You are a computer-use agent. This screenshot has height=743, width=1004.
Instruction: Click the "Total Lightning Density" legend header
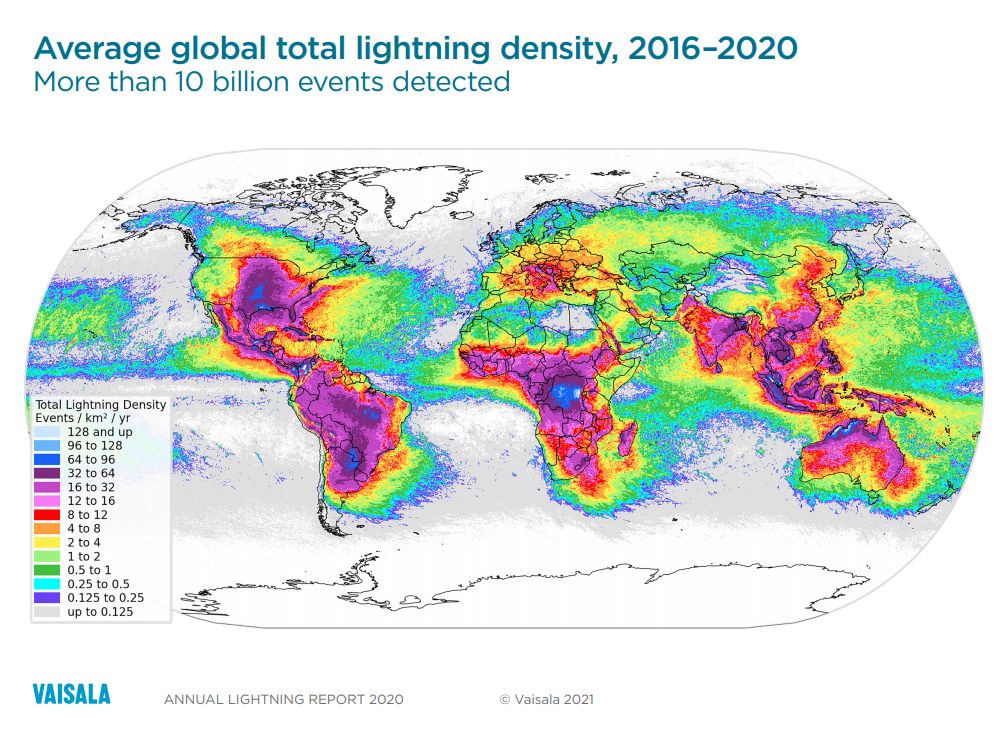click(99, 404)
